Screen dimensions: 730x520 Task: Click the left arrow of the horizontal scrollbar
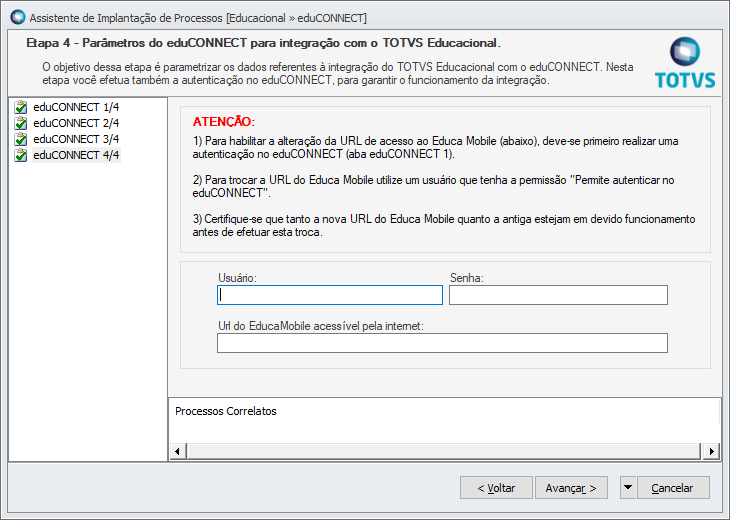click(177, 451)
